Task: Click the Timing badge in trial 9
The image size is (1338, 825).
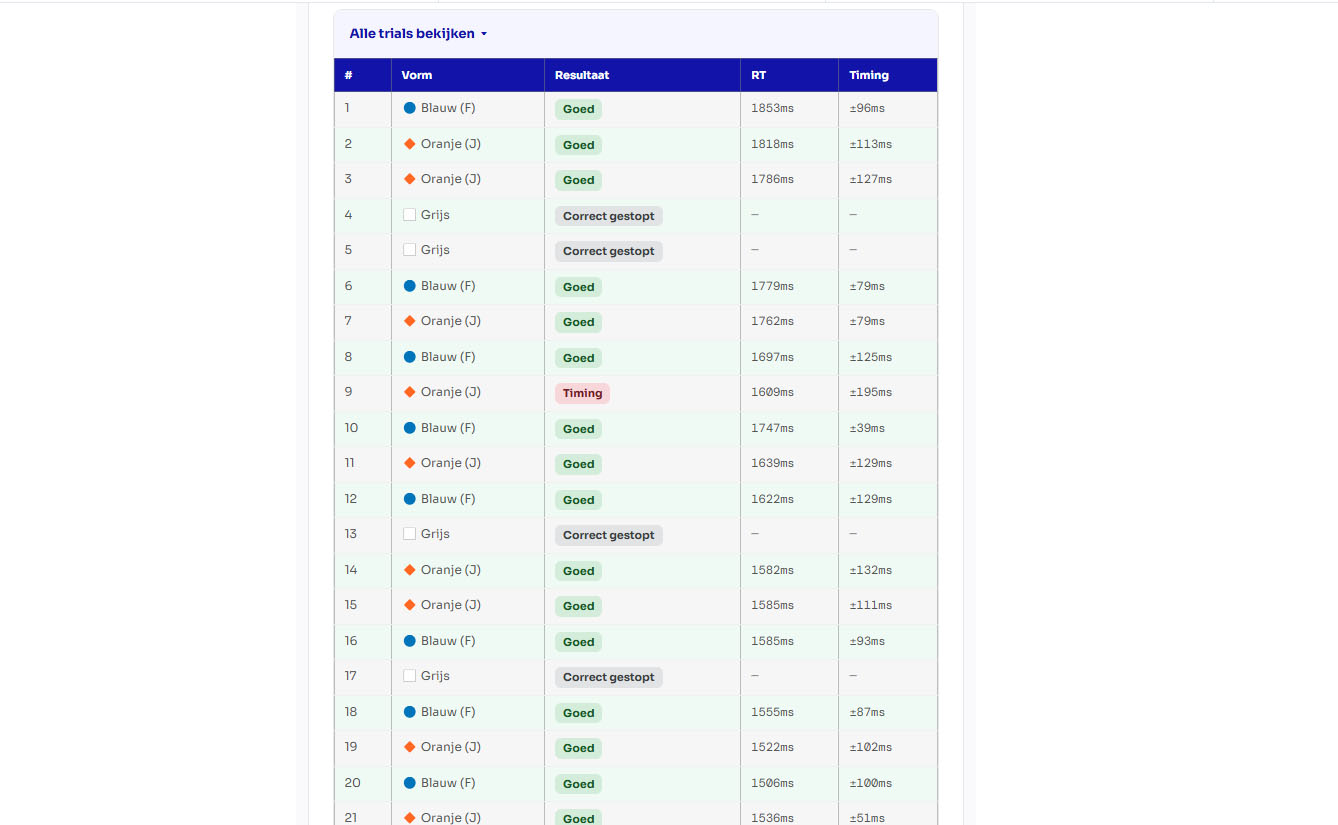Action: point(582,393)
